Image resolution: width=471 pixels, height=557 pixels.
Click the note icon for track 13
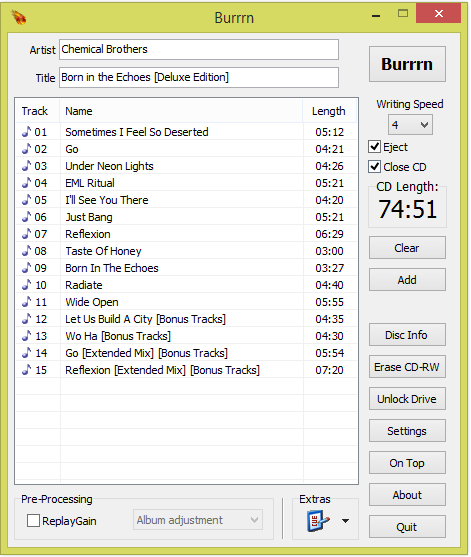coord(26,336)
